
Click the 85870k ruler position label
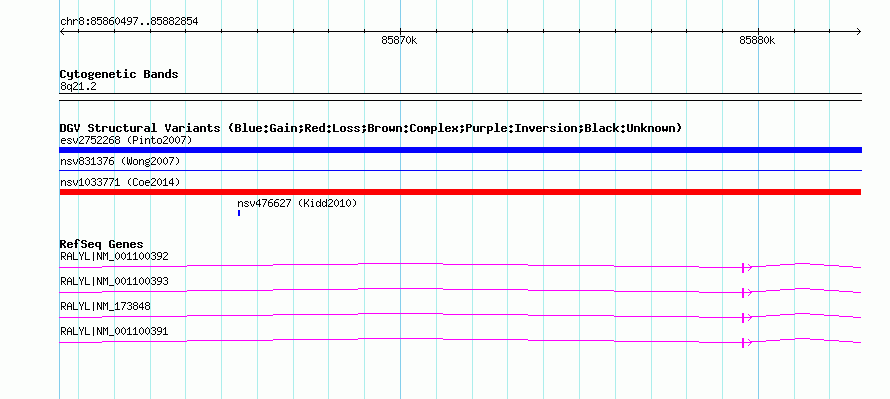click(x=400, y=41)
